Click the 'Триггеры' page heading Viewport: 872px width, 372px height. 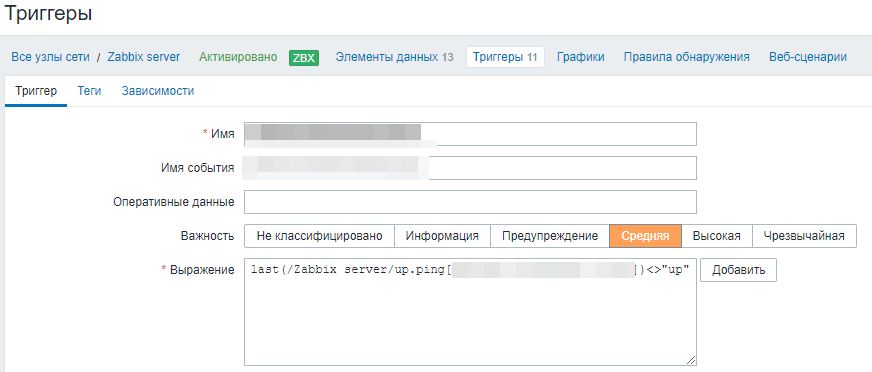point(48,13)
